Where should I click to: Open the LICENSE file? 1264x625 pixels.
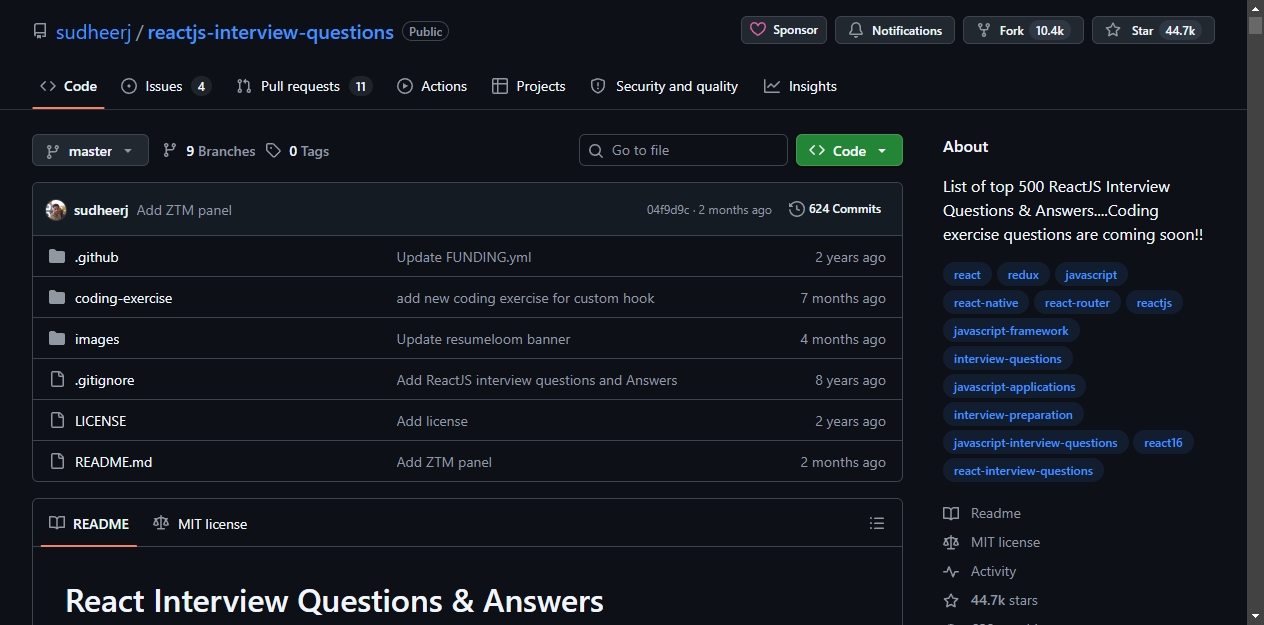pos(101,421)
